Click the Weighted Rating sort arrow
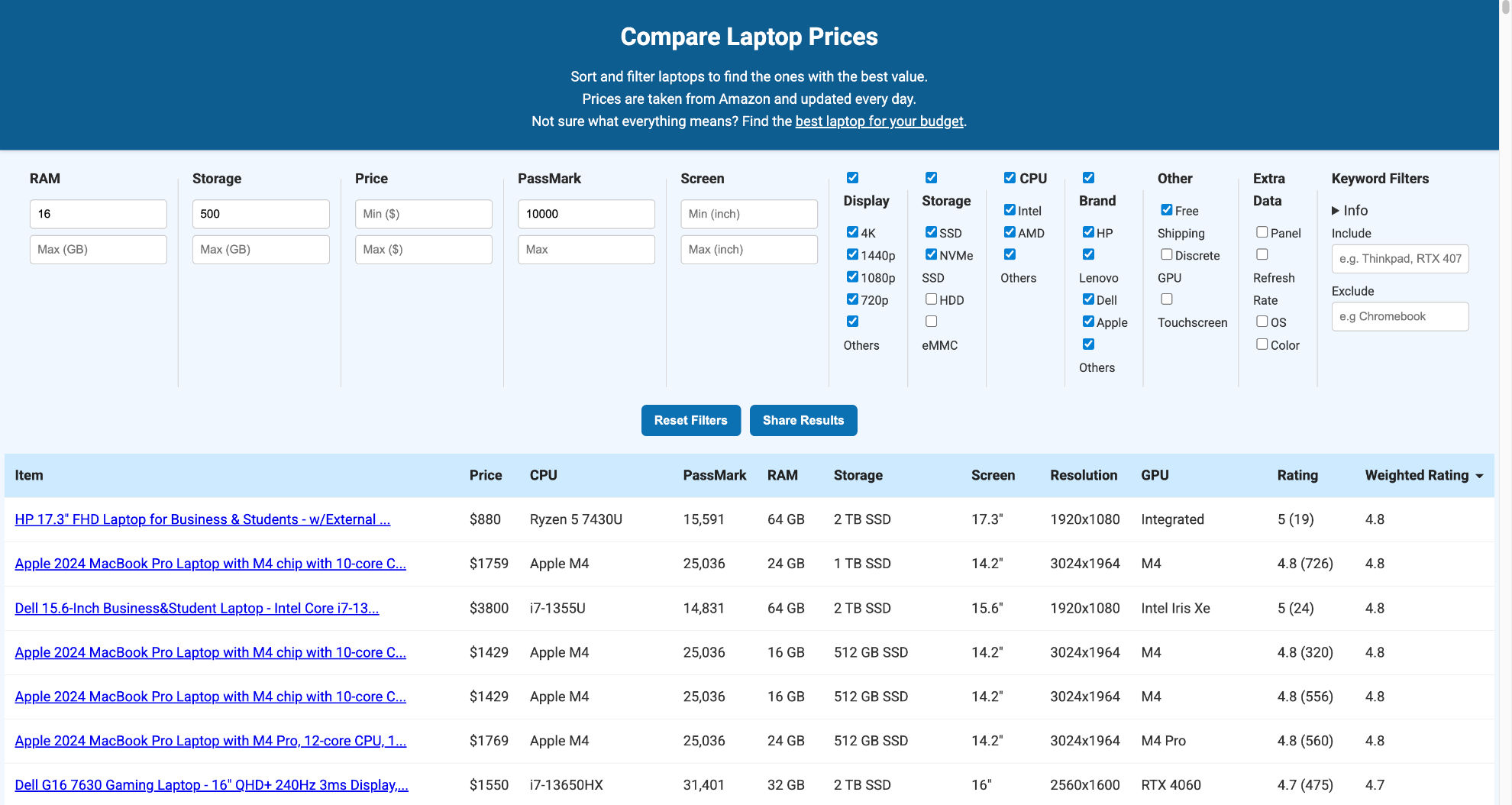The height and width of the screenshot is (805, 1512). (1479, 476)
